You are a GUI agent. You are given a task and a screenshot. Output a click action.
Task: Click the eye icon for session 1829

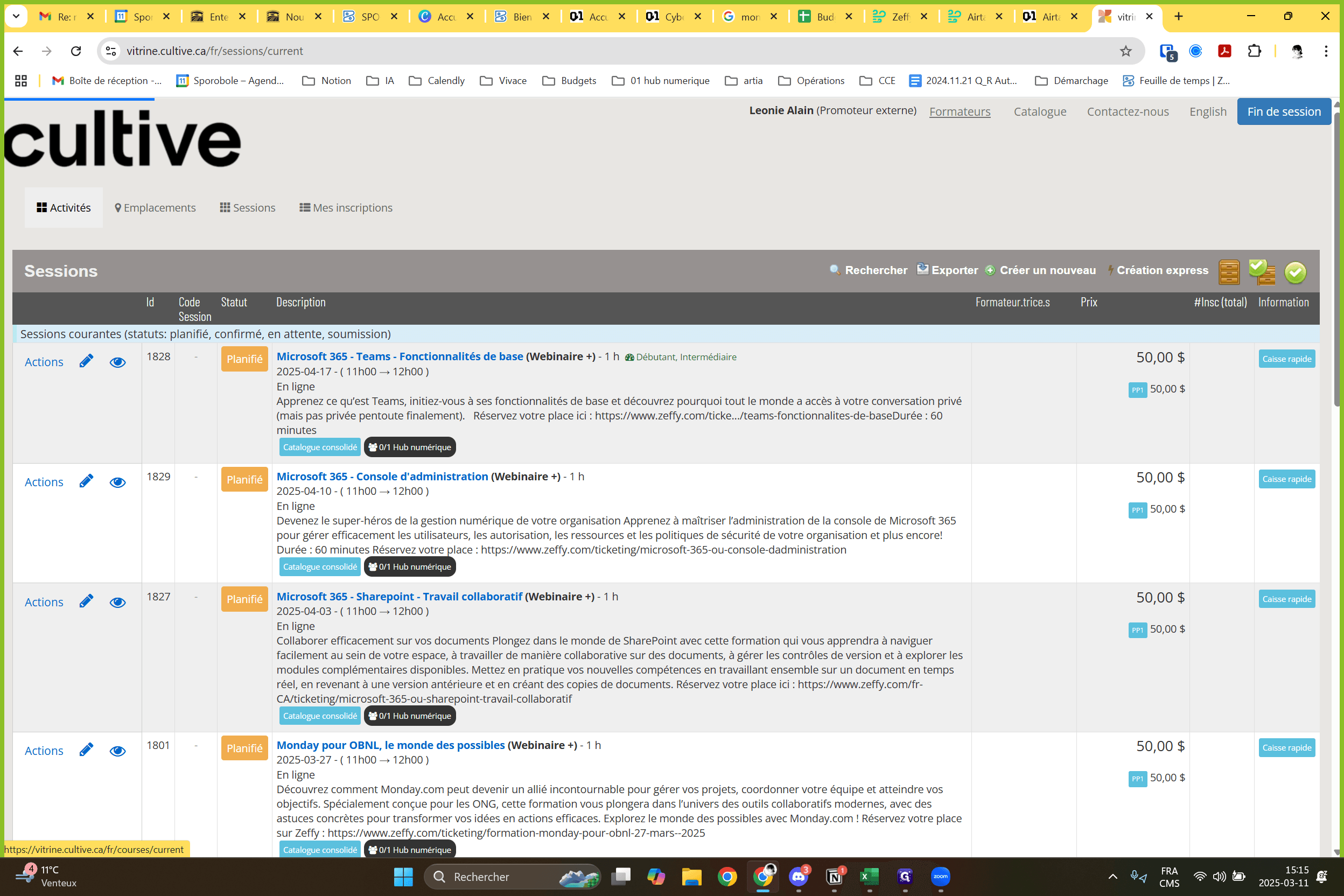coord(118,482)
